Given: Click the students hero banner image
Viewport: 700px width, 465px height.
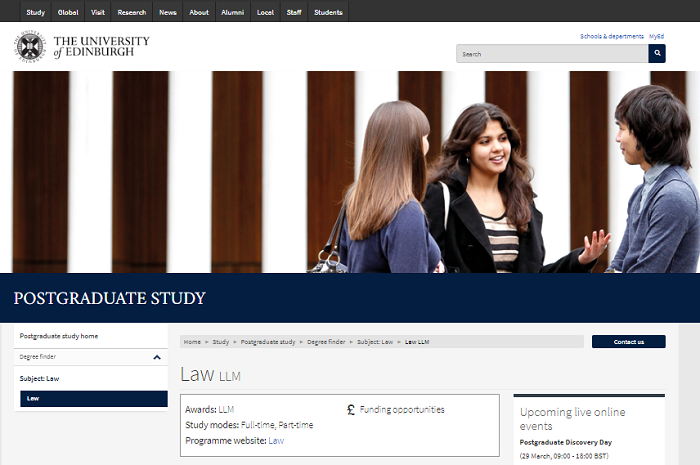Looking at the screenshot, I should point(350,171).
